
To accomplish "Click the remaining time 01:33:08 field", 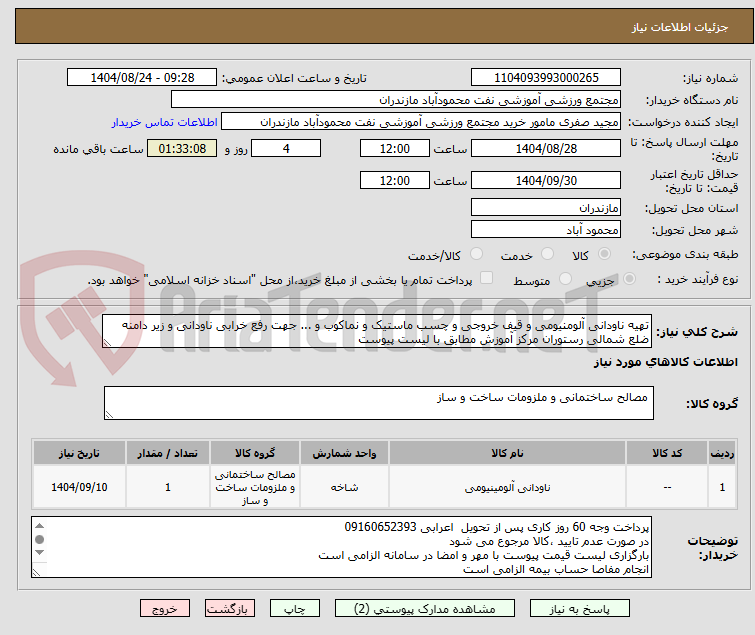I will coord(182,148).
